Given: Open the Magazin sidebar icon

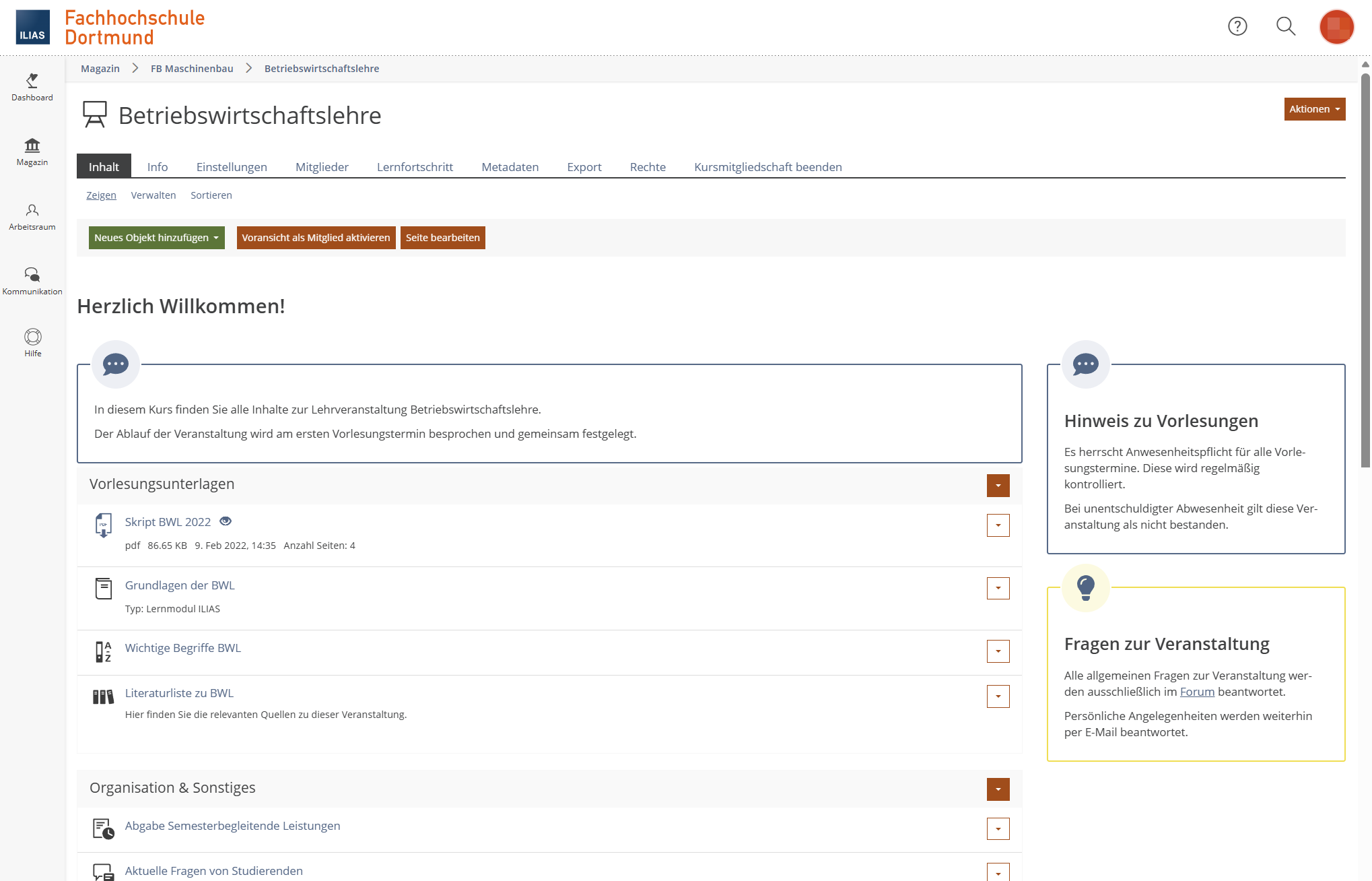Looking at the screenshot, I should [32, 152].
